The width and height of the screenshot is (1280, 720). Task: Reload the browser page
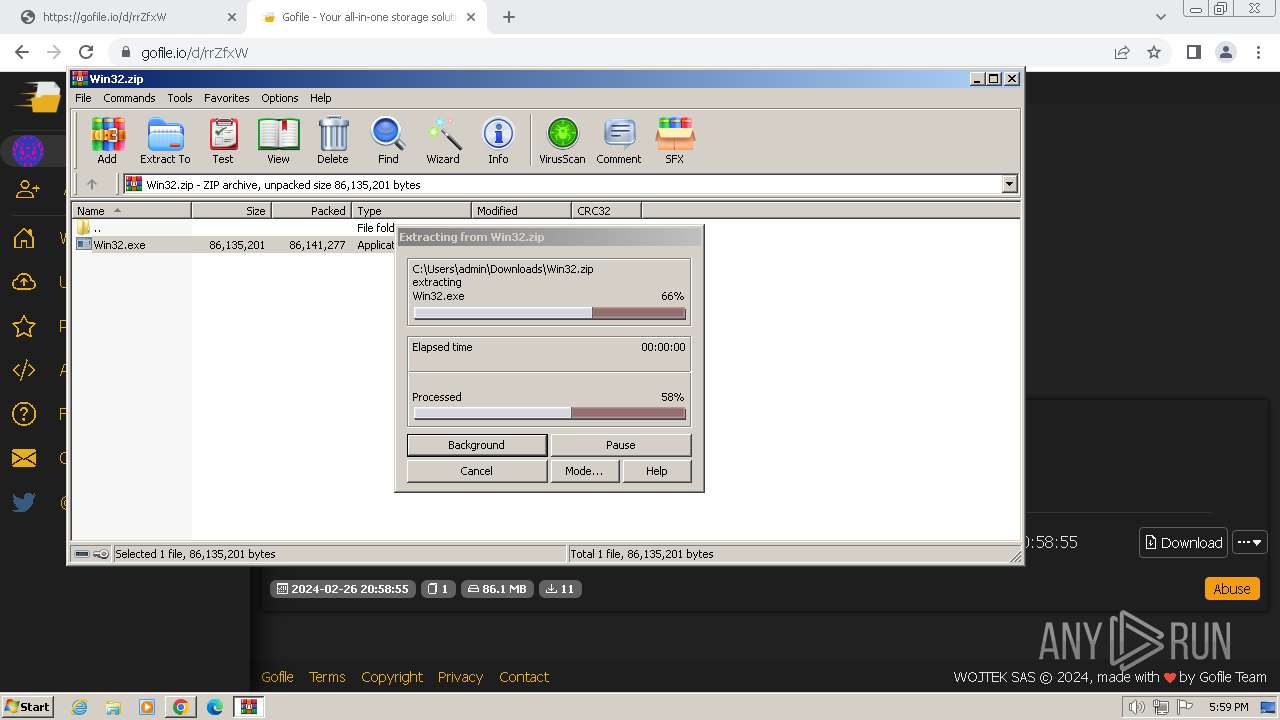coord(86,52)
